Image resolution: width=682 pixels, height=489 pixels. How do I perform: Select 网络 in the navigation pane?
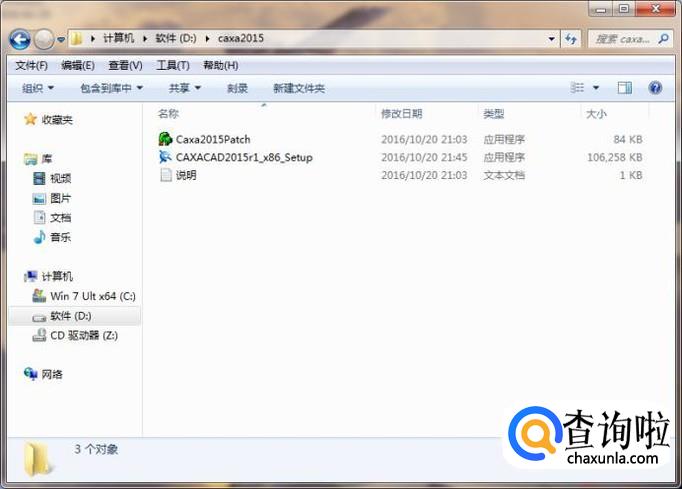click(52, 374)
